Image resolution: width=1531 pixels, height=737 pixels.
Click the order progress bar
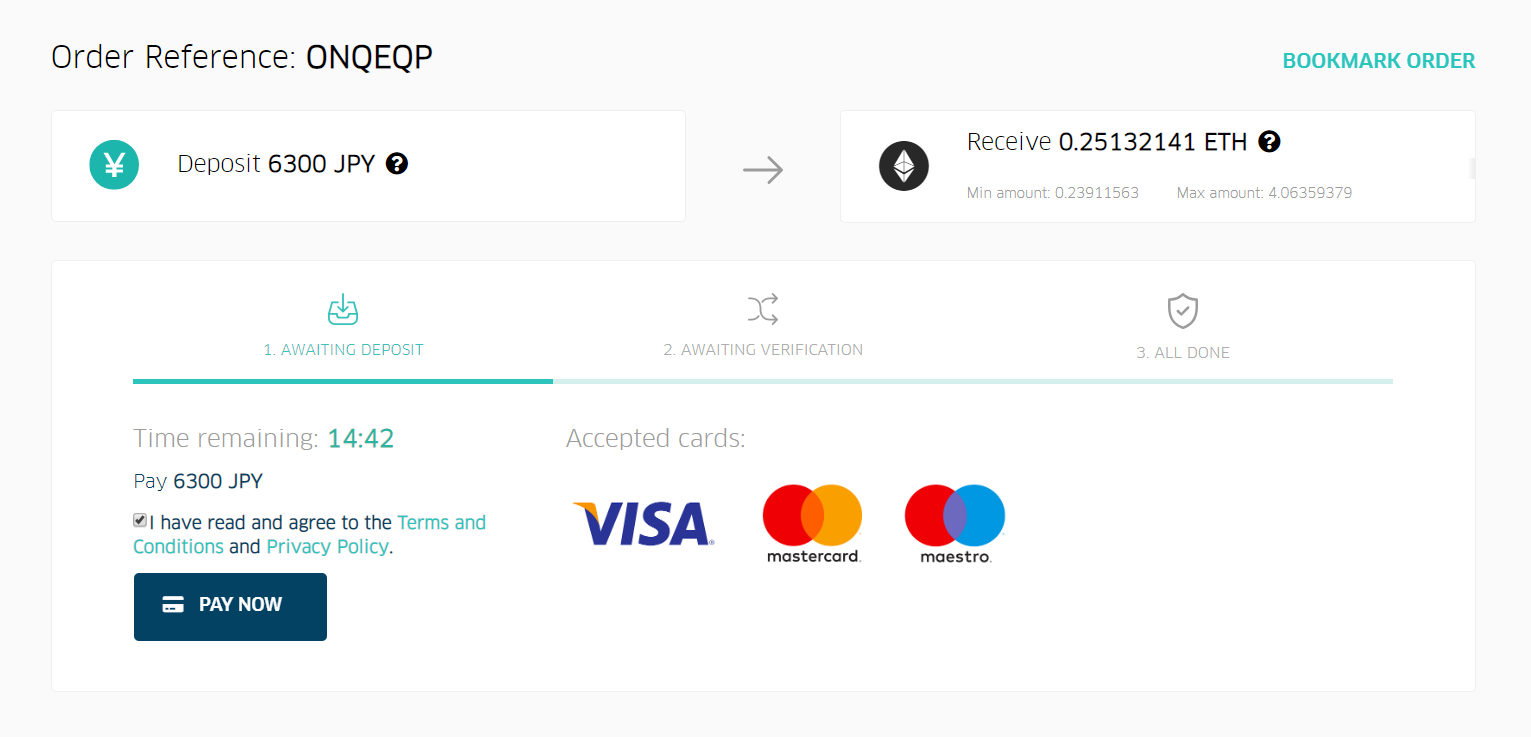(x=763, y=381)
